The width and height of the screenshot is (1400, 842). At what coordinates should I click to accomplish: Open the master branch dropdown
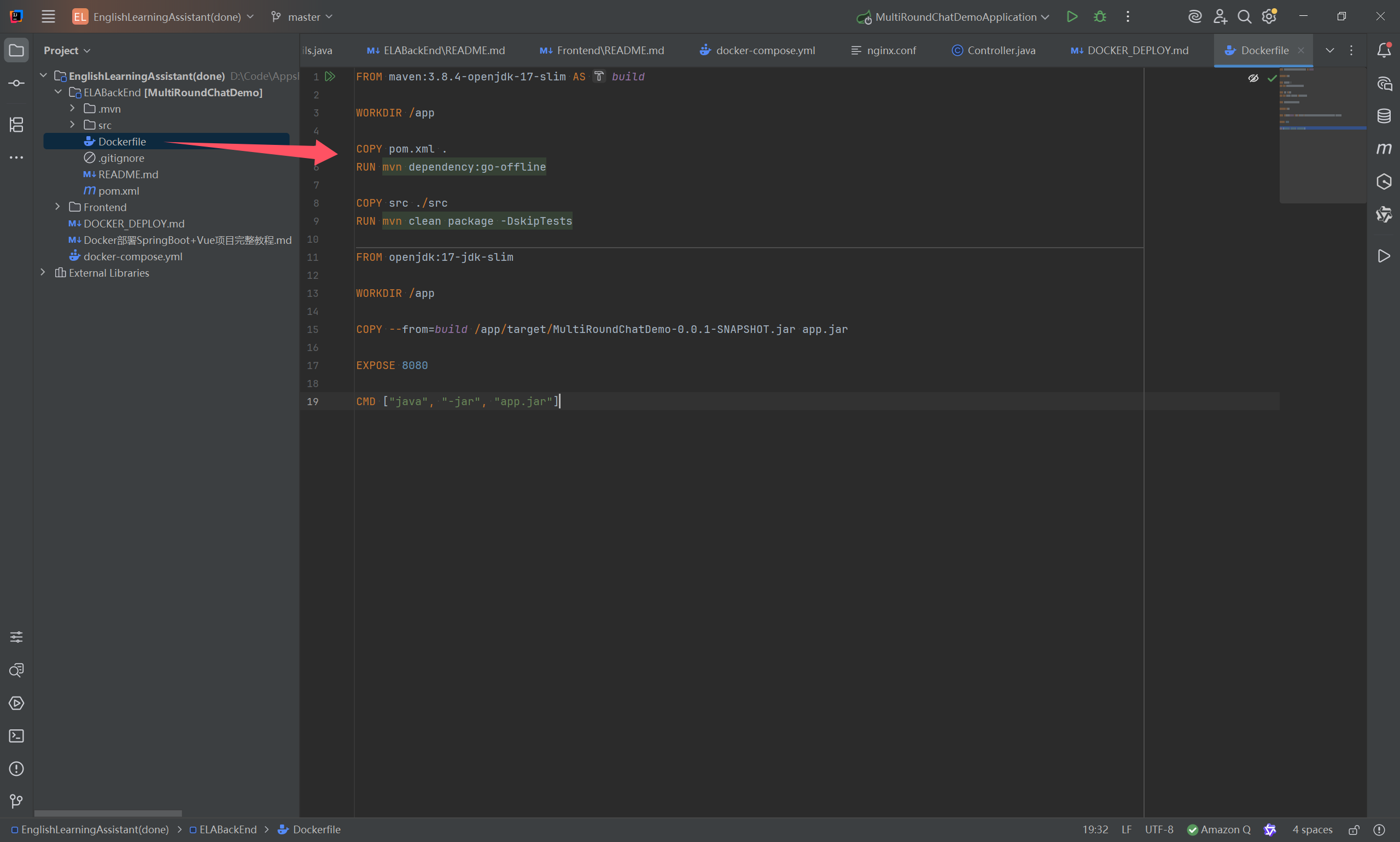point(302,16)
